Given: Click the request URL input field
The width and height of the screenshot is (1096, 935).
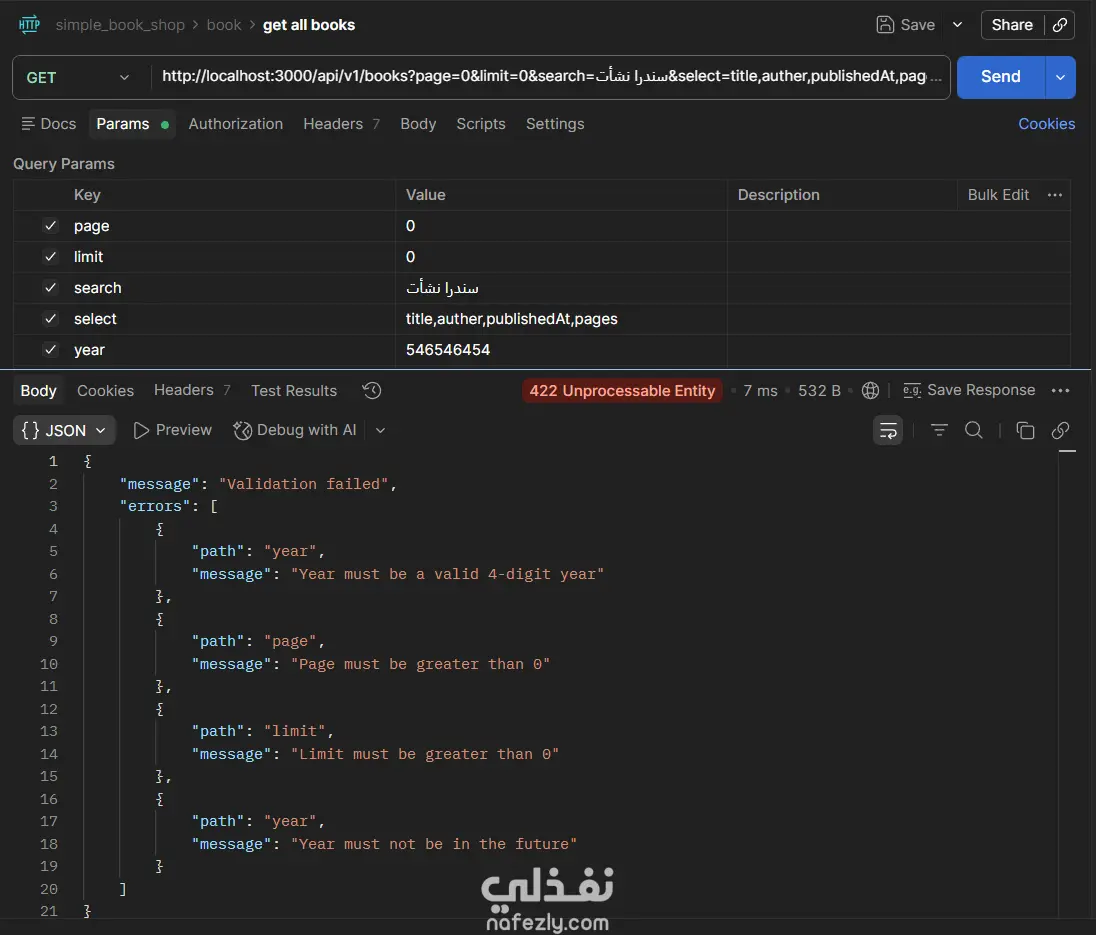Looking at the screenshot, I should [x=550, y=77].
